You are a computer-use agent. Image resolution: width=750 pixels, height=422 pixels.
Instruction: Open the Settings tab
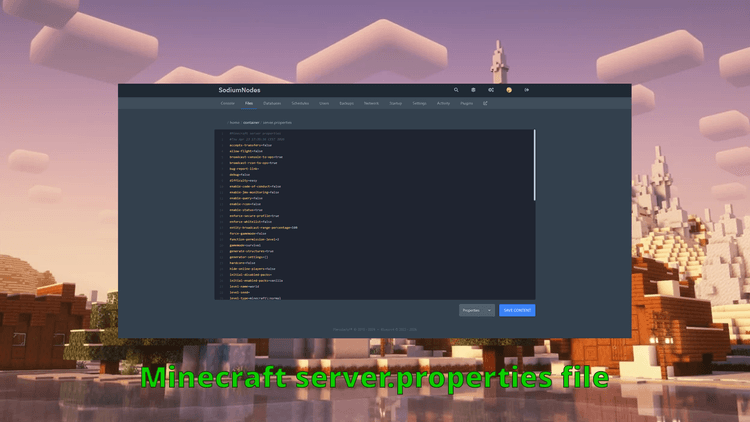(419, 103)
